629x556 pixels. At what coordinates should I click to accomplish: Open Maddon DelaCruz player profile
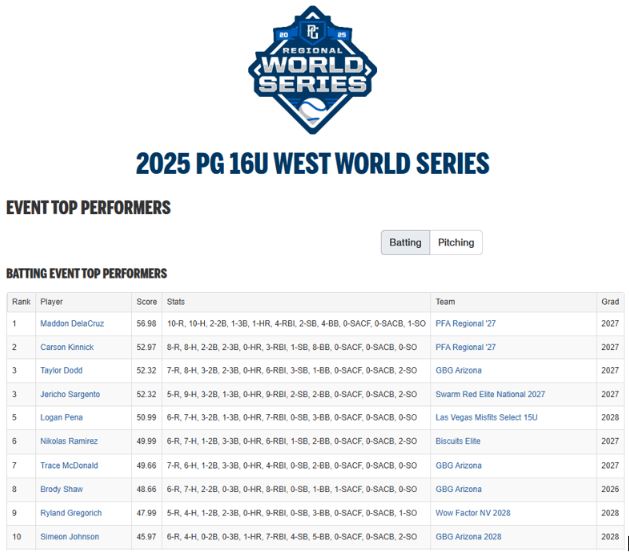(x=72, y=324)
